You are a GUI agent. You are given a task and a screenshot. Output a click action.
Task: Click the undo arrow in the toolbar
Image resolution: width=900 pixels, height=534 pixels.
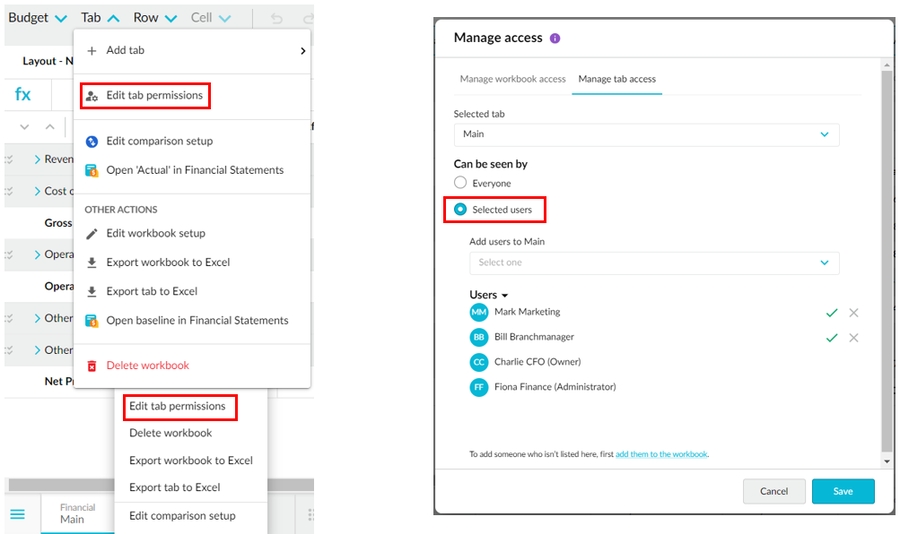(277, 18)
